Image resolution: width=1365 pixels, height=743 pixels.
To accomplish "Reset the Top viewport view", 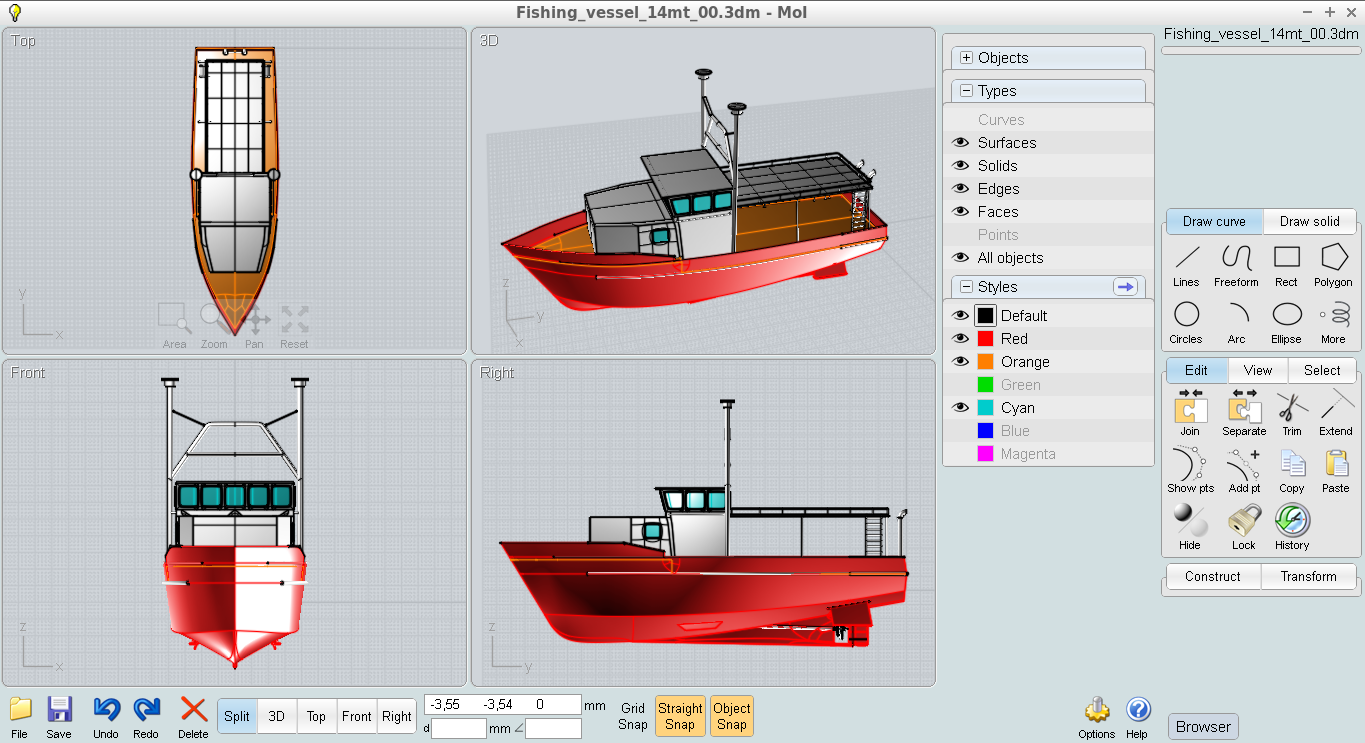I will pyautogui.click(x=294, y=325).
